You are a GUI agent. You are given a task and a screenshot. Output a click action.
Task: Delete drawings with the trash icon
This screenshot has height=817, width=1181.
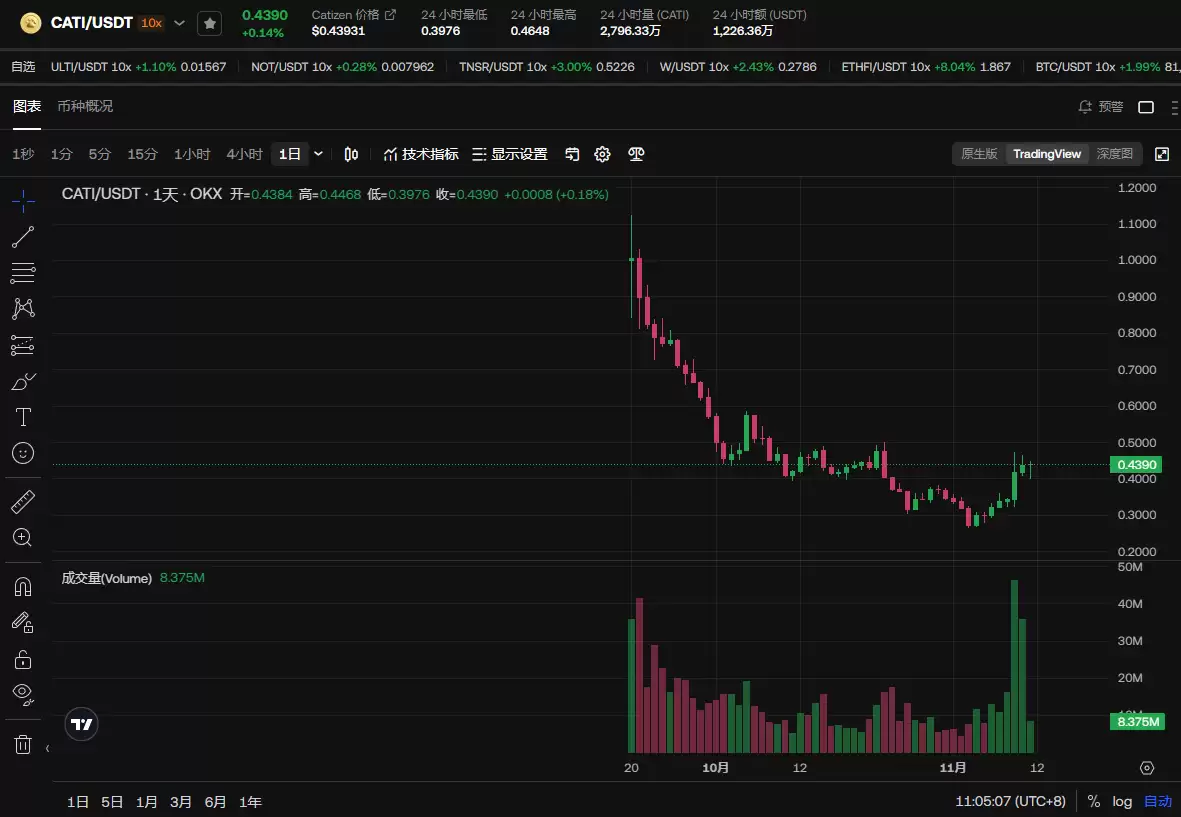pyautogui.click(x=23, y=744)
